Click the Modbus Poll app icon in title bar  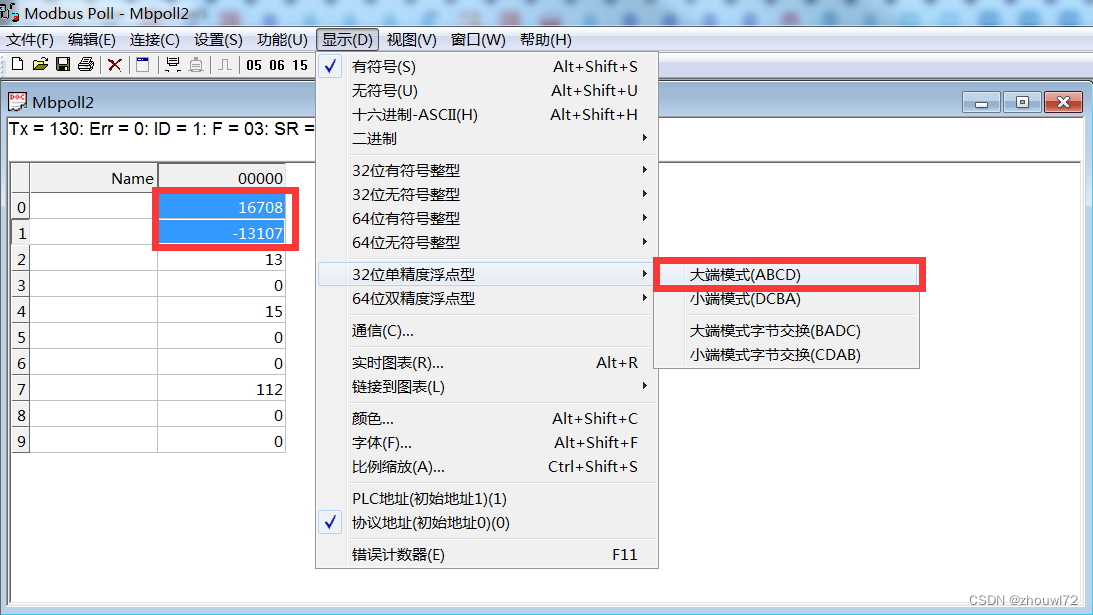[10, 13]
